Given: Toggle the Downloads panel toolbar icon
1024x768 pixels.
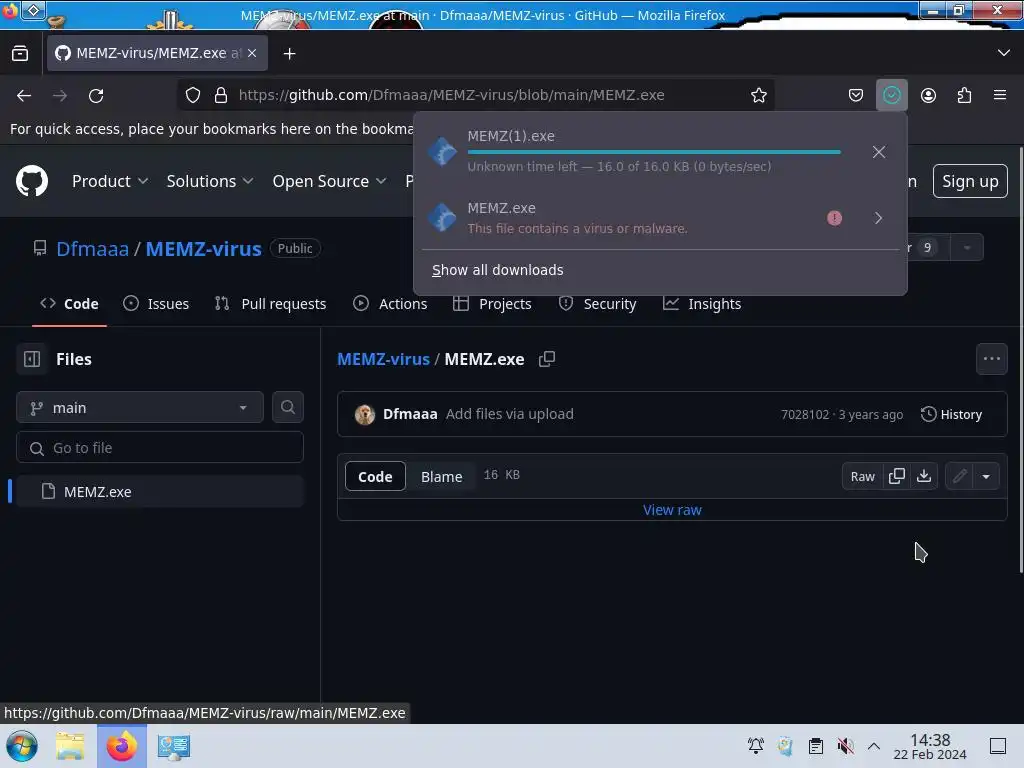Looking at the screenshot, I should [891, 95].
